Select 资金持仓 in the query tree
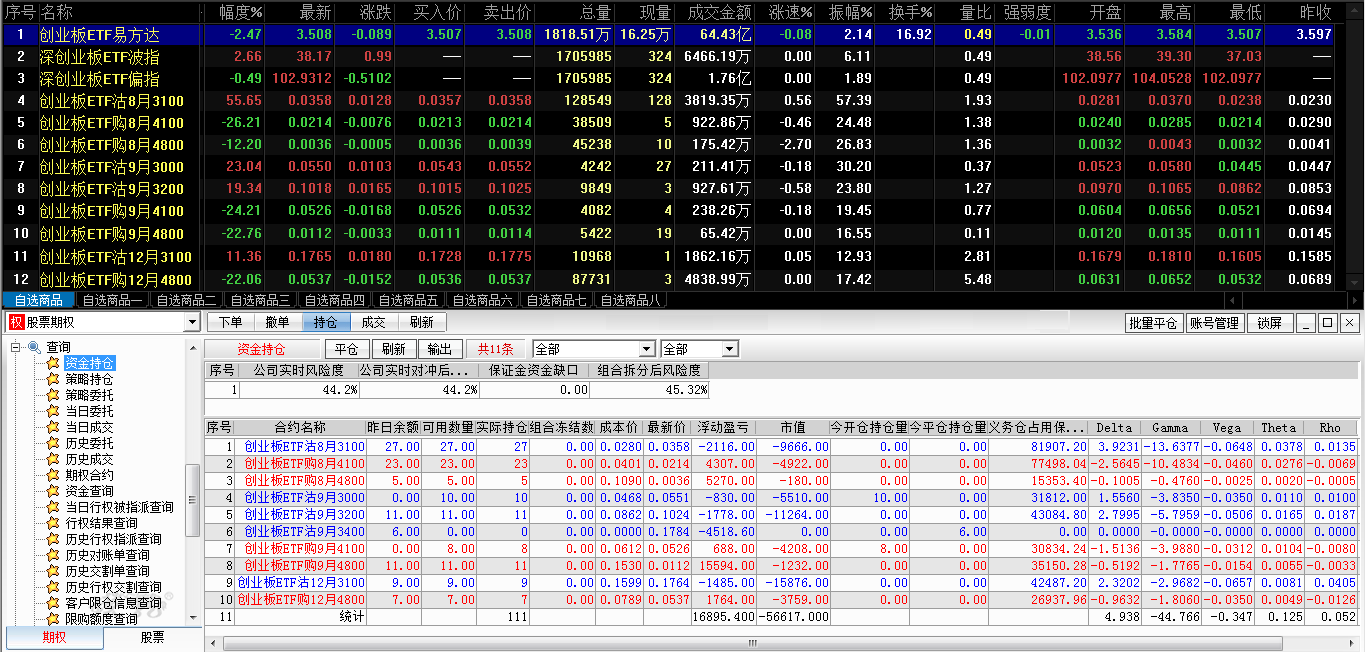The width and height of the screenshot is (1365, 652). [x=89, y=363]
